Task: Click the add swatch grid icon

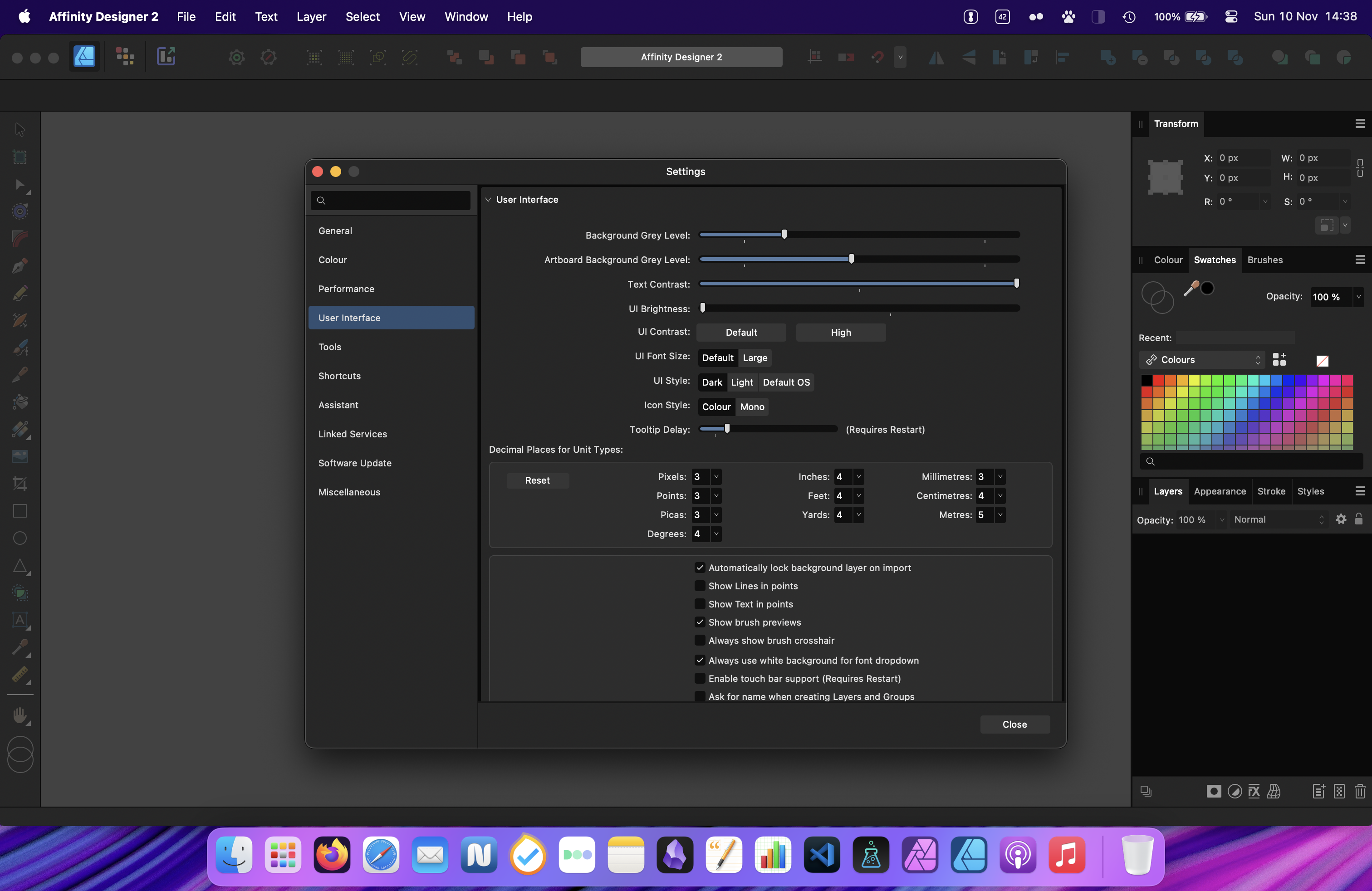Action: click(x=1279, y=360)
